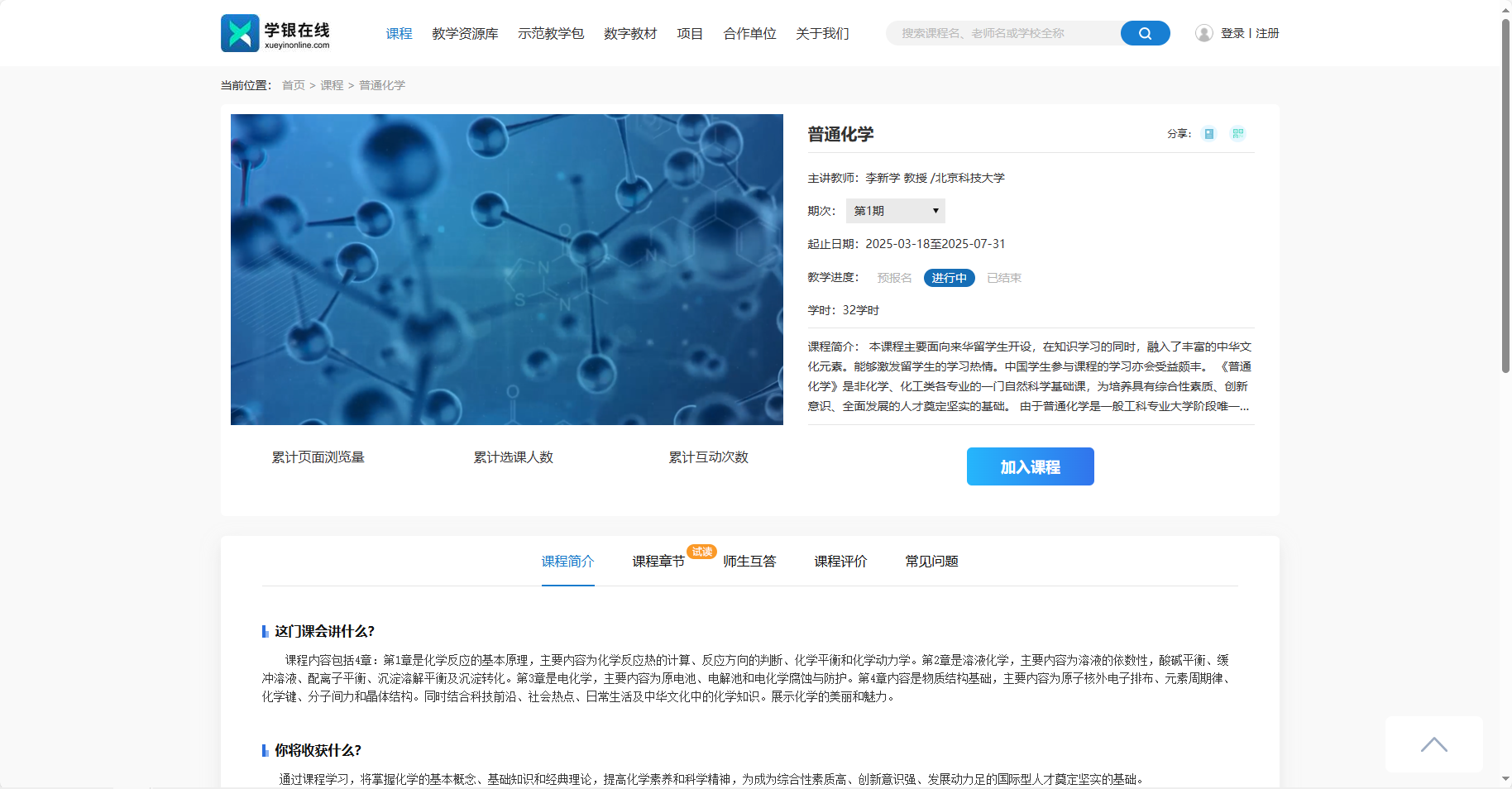The height and width of the screenshot is (789, 1512).
Task: Open the 项目 navigation item
Action: [690, 34]
